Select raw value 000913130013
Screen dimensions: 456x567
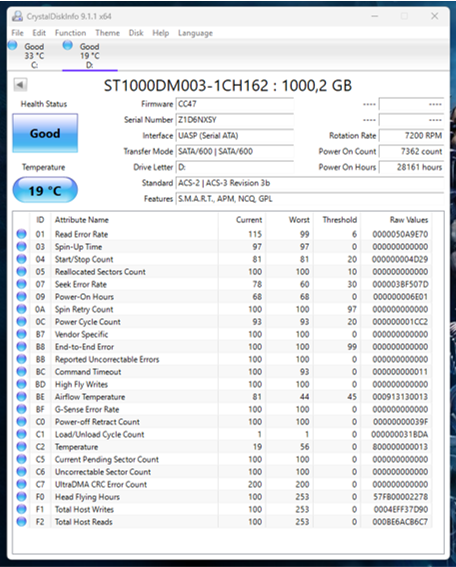[x=400, y=397]
